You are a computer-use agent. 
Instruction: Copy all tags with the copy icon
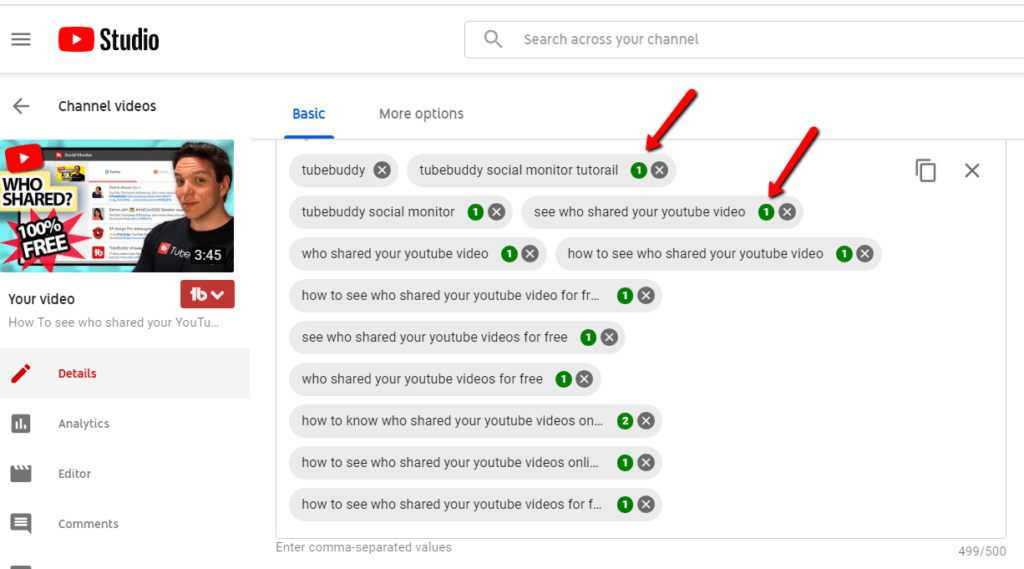[x=926, y=171]
